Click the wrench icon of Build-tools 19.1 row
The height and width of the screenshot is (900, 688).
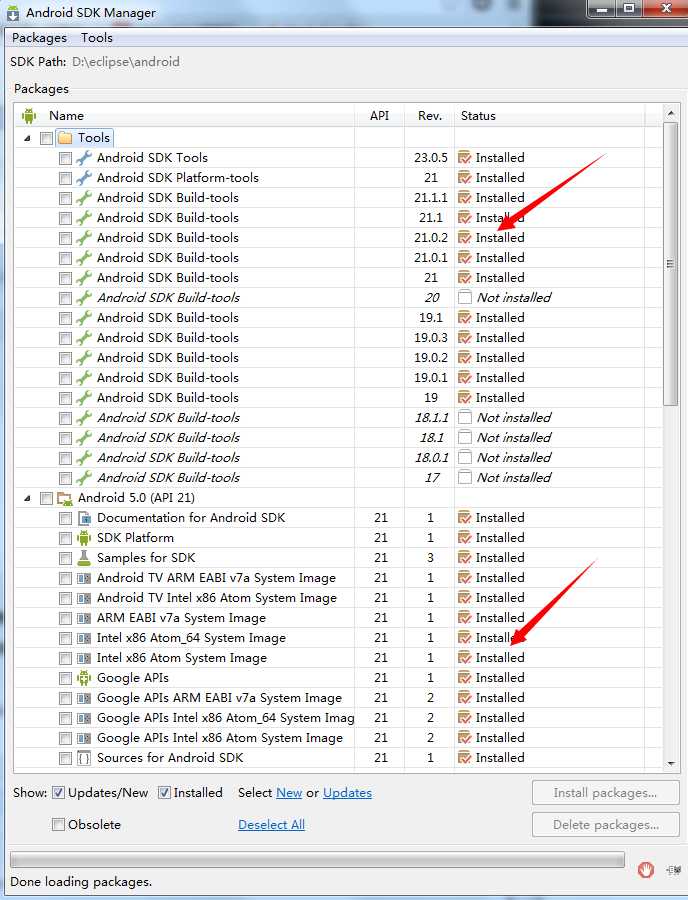pyautogui.click(x=84, y=317)
